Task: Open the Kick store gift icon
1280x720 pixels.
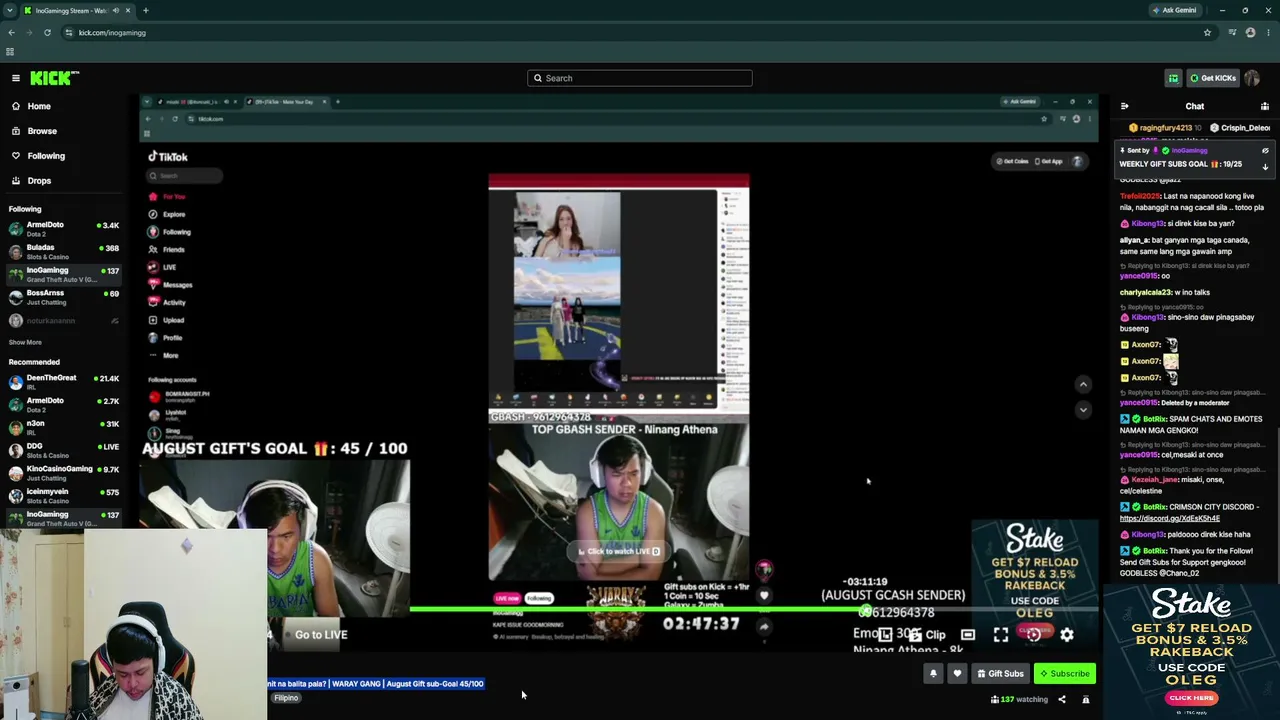Action: (x=1173, y=78)
